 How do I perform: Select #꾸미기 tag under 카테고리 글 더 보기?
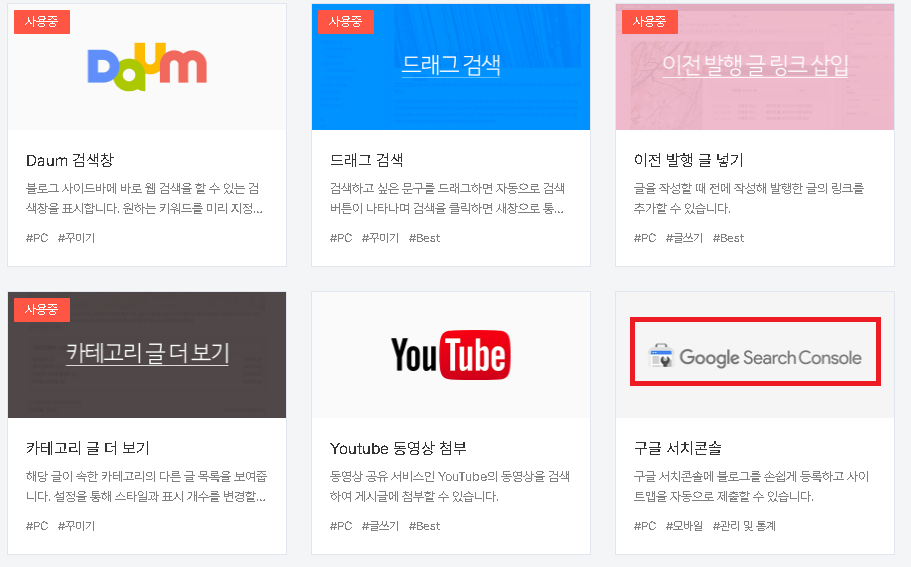pos(76,526)
